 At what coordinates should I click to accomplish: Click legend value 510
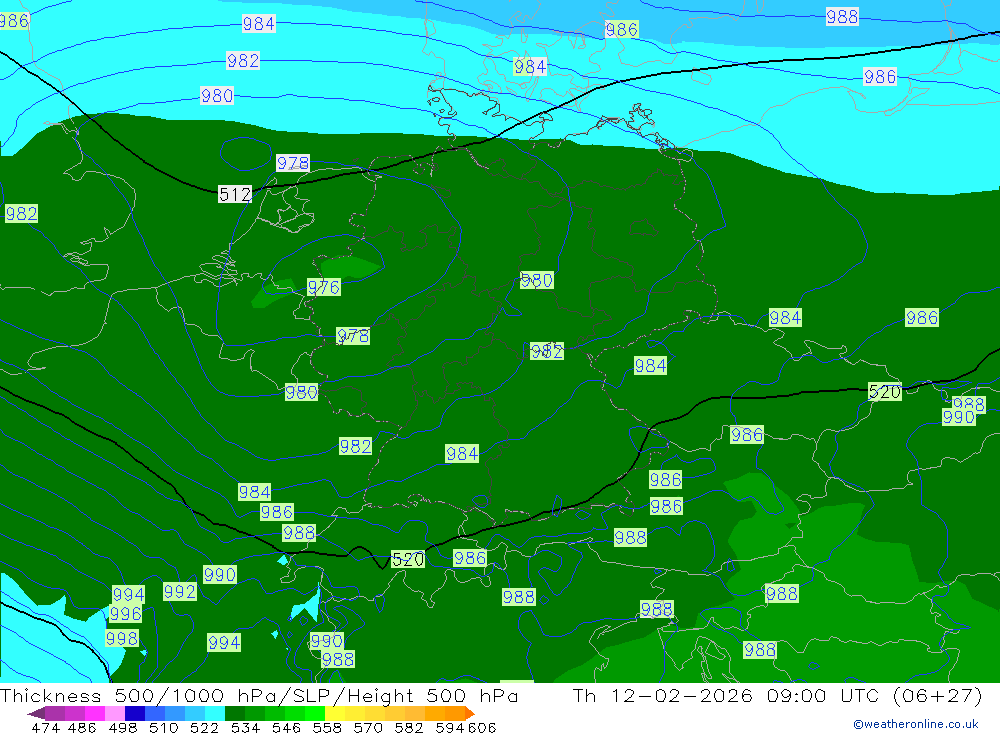pos(163,727)
